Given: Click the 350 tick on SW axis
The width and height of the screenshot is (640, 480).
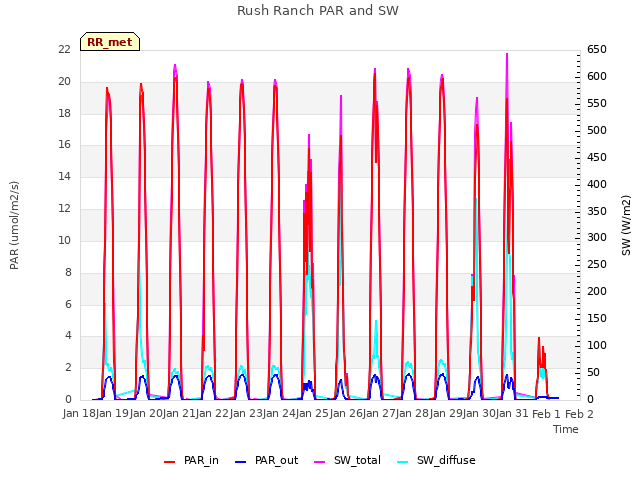Looking at the screenshot, I should pyautogui.click(x=597, y=211).
